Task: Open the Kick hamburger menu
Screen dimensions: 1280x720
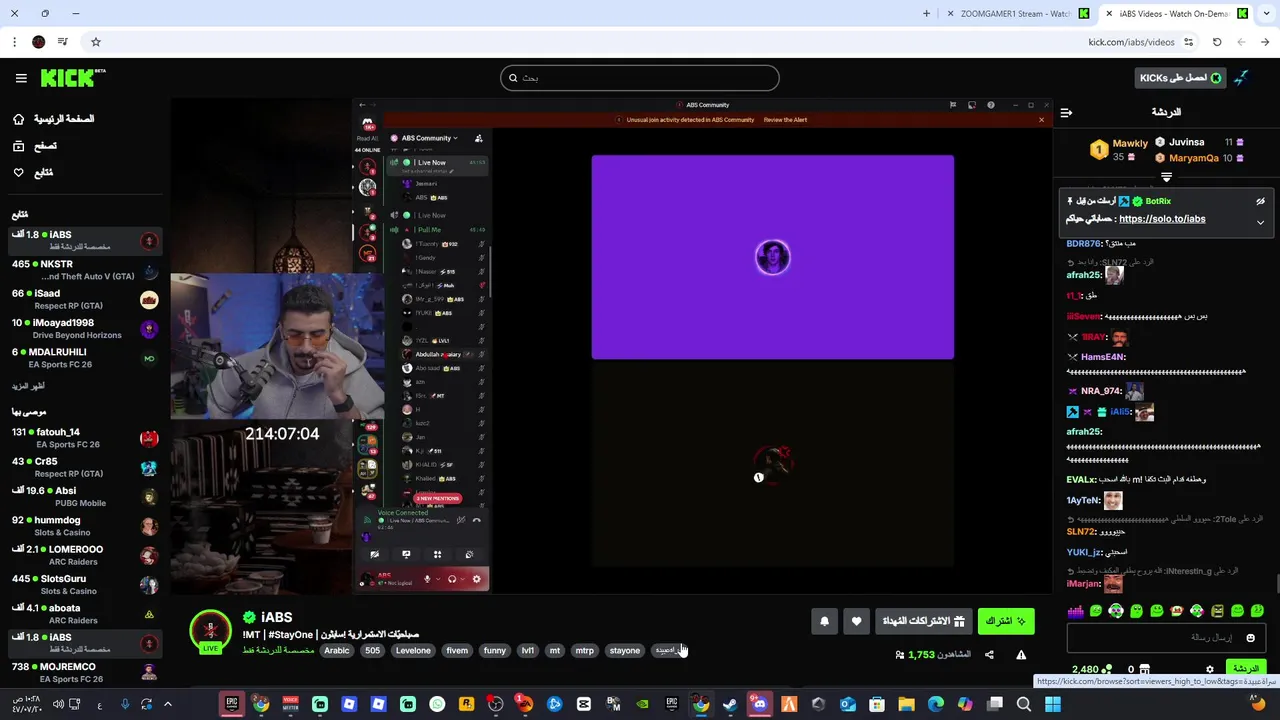Action: [x=21, y=78]
